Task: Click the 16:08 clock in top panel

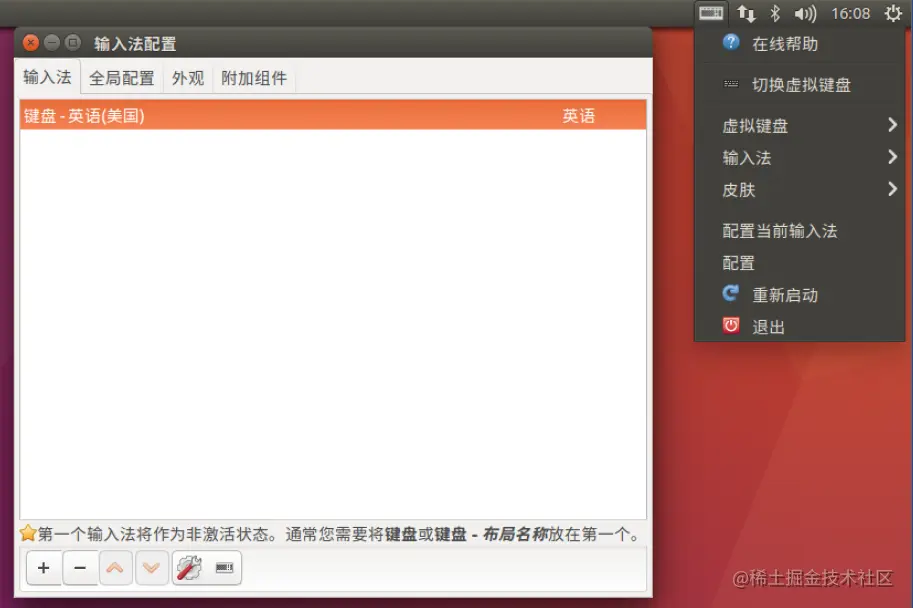Action: pos(850,13)
